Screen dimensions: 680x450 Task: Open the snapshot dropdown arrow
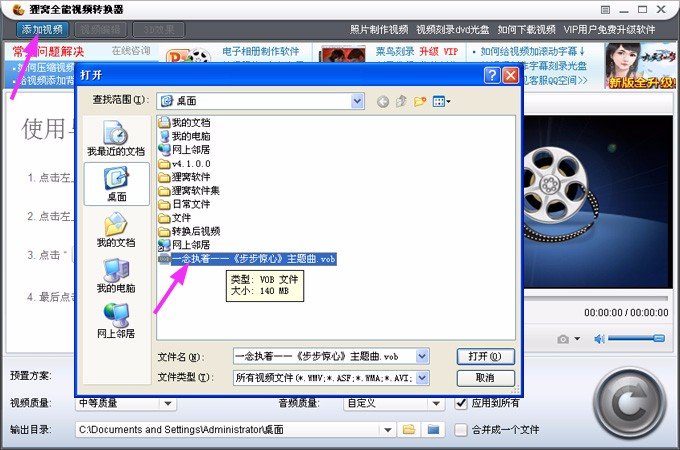[x=577, y=339]
